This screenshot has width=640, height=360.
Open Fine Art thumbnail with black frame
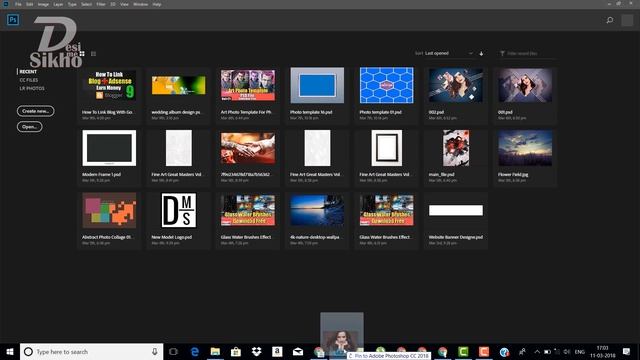tap(387, 148)
